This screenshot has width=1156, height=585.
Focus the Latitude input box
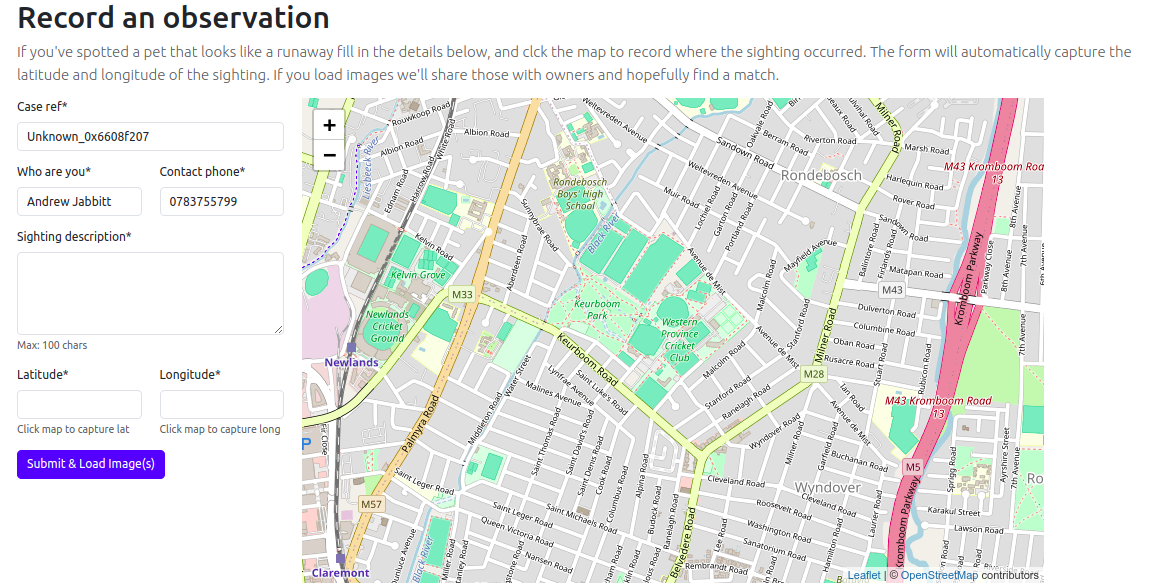tap(79, 405)
